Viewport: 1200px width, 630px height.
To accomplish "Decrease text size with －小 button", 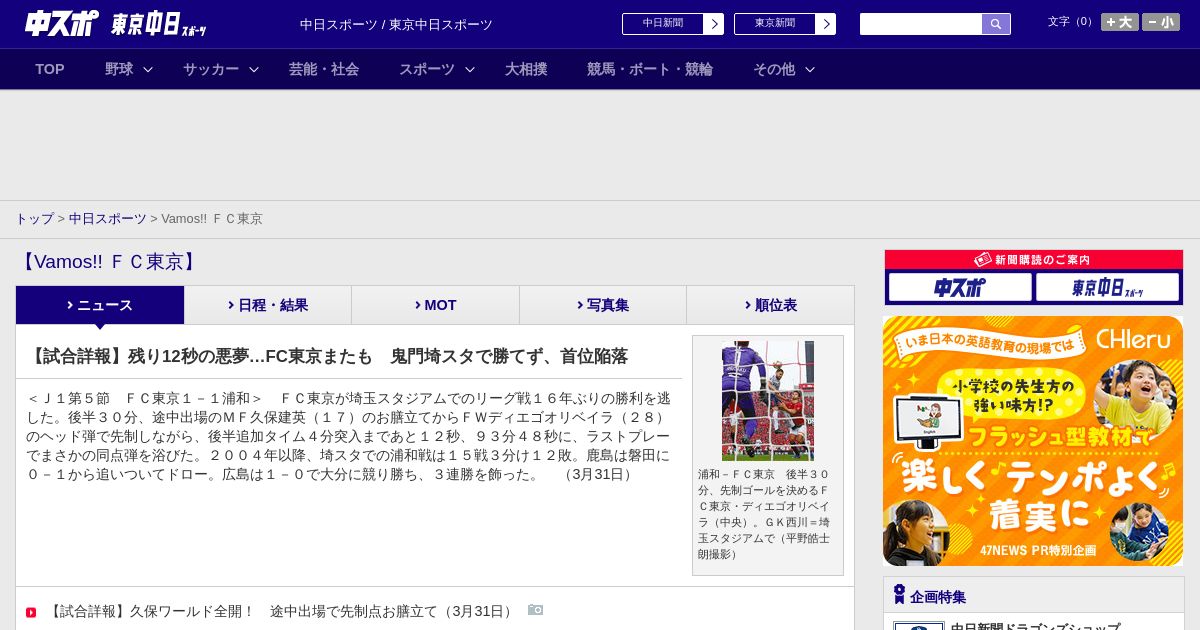I will [1161, 22].
